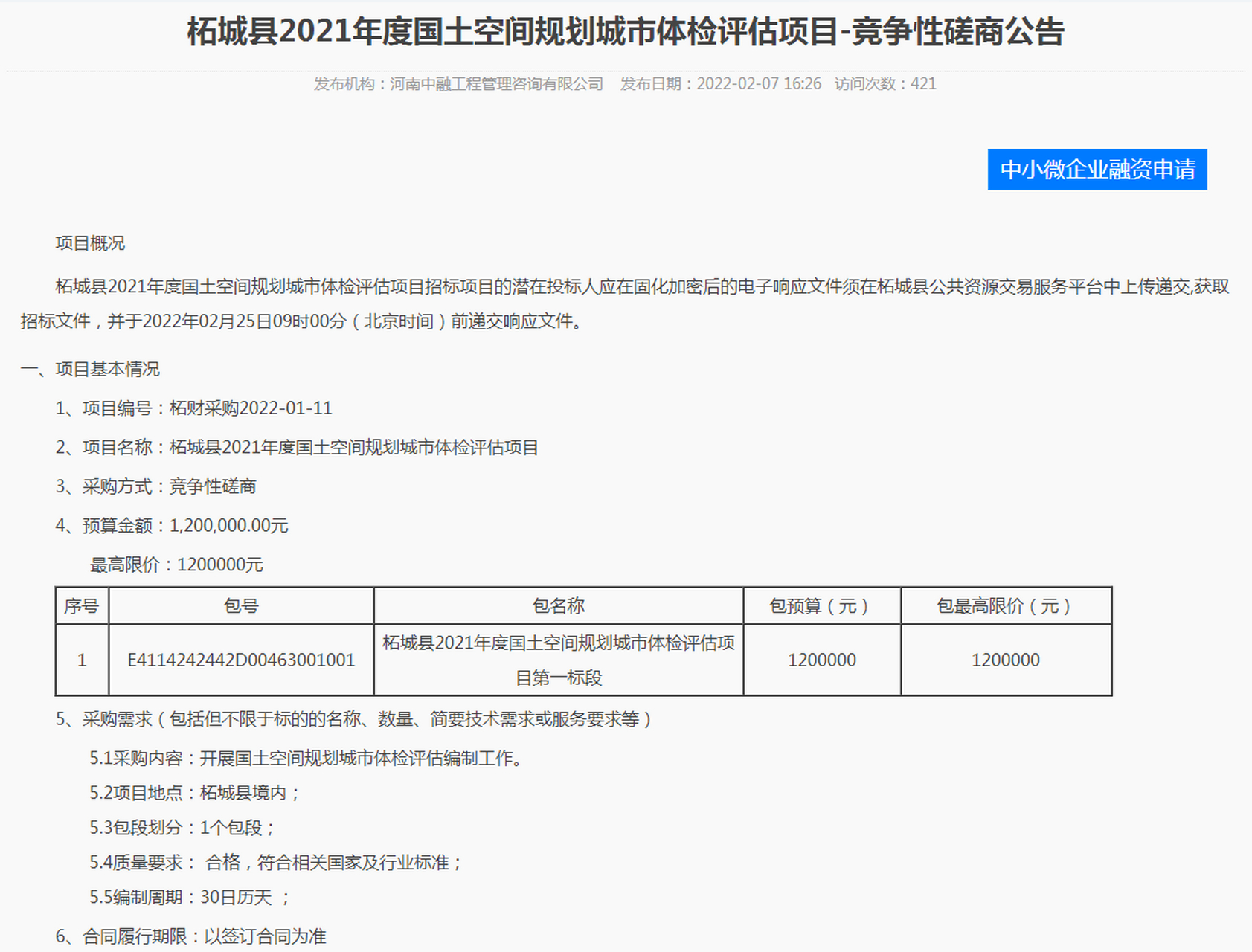This screenshot has width=1252, height=952.
Task: Click 5.5编制周期：30日历天 line
Action: [190, 898]
